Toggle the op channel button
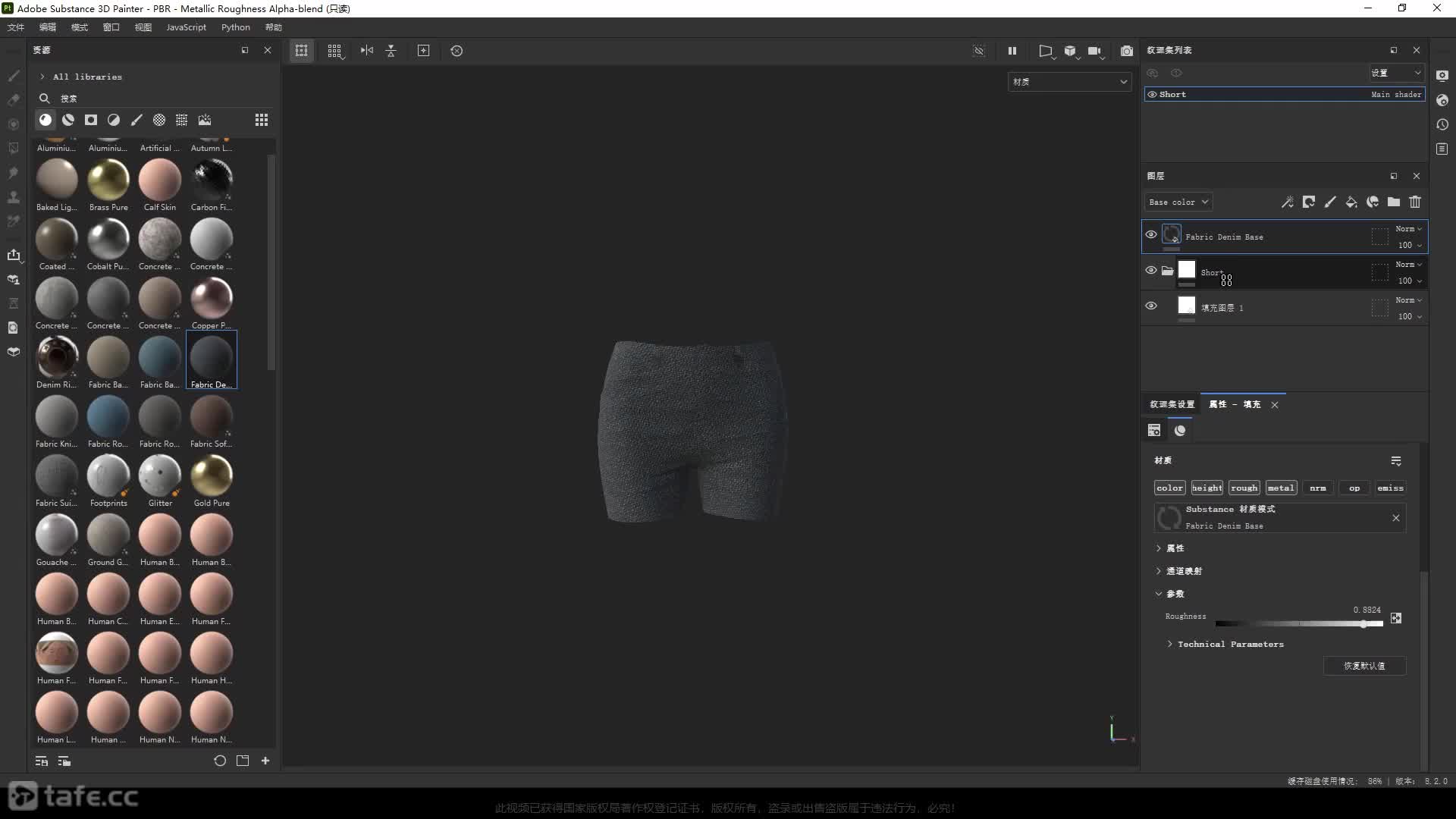The image size is (1456, 819). click(x=1354, y=488)
